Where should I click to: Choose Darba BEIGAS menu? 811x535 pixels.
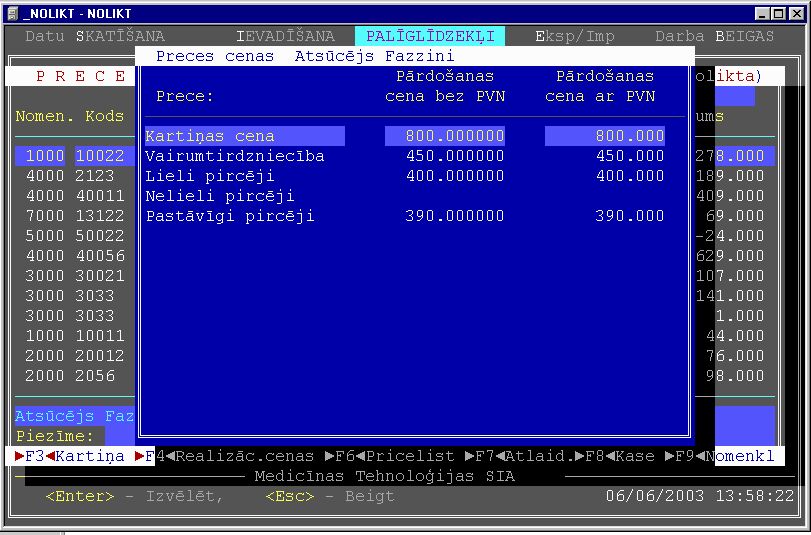point(714,36)
